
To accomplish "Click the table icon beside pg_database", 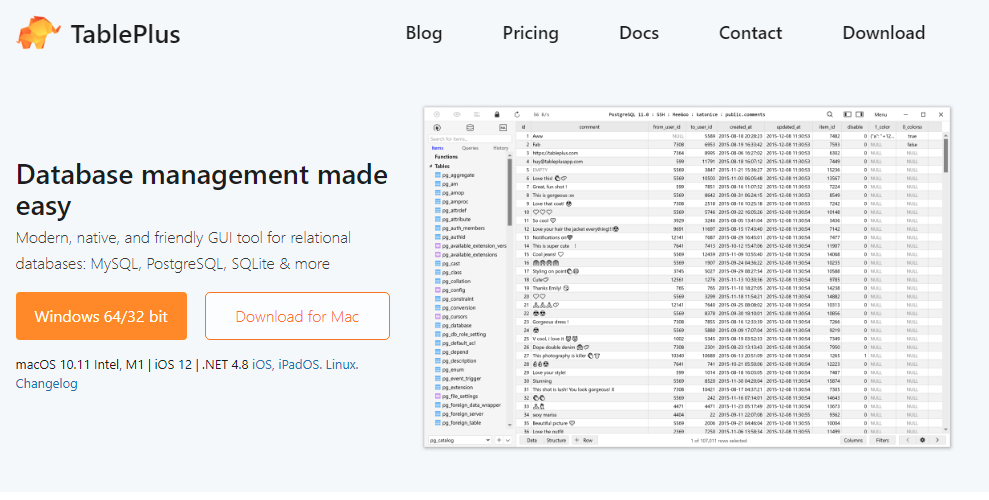I will pyautogui.click(x=438, y=325).
